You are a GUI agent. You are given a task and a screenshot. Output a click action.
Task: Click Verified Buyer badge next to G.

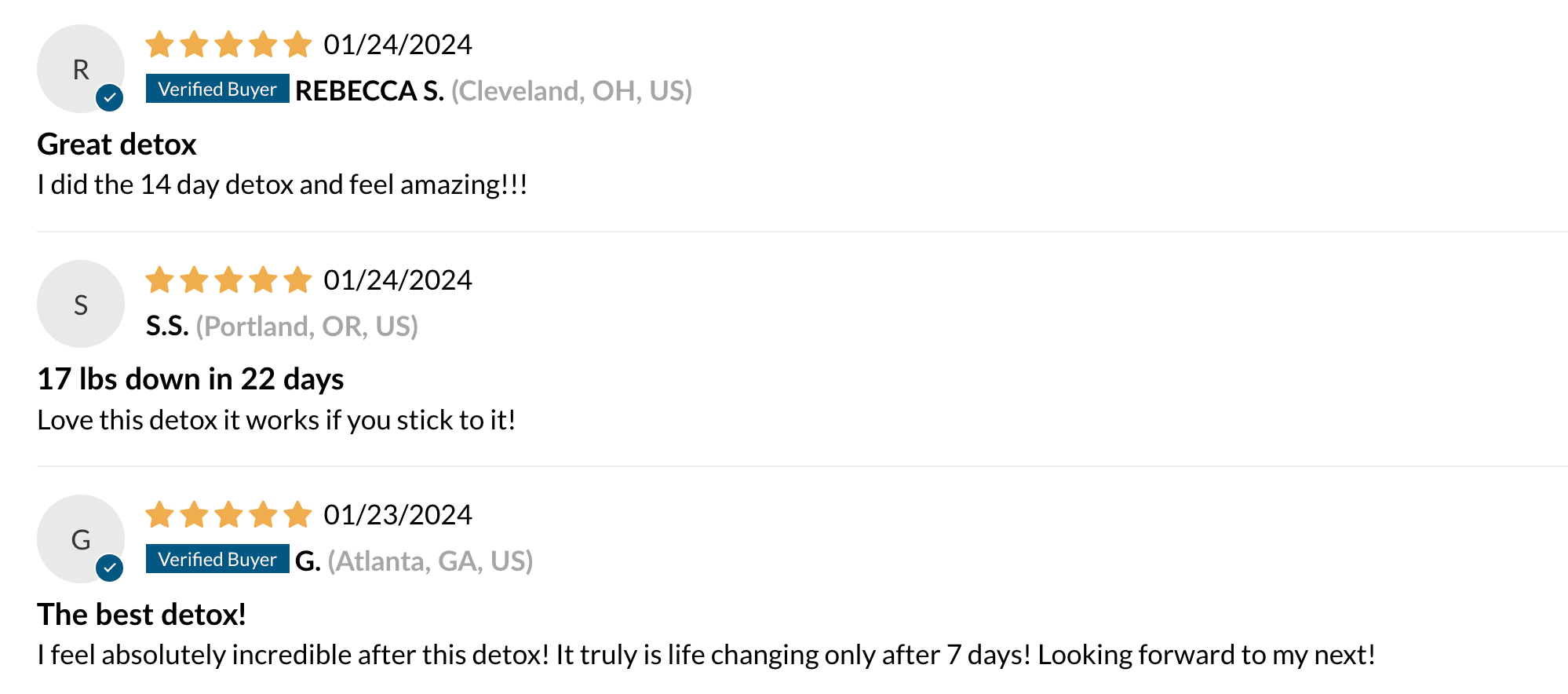217,559
